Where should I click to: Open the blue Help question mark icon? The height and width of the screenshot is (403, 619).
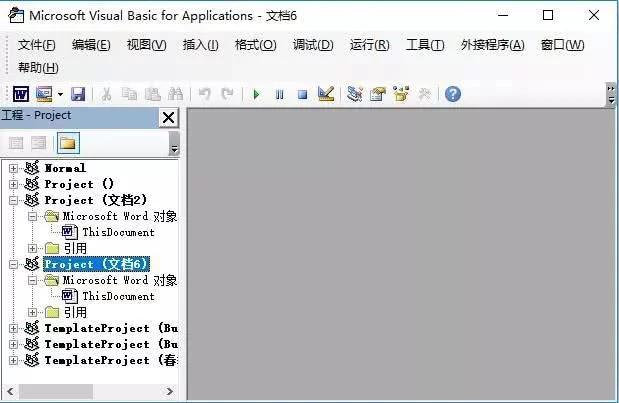coord(453,94)
